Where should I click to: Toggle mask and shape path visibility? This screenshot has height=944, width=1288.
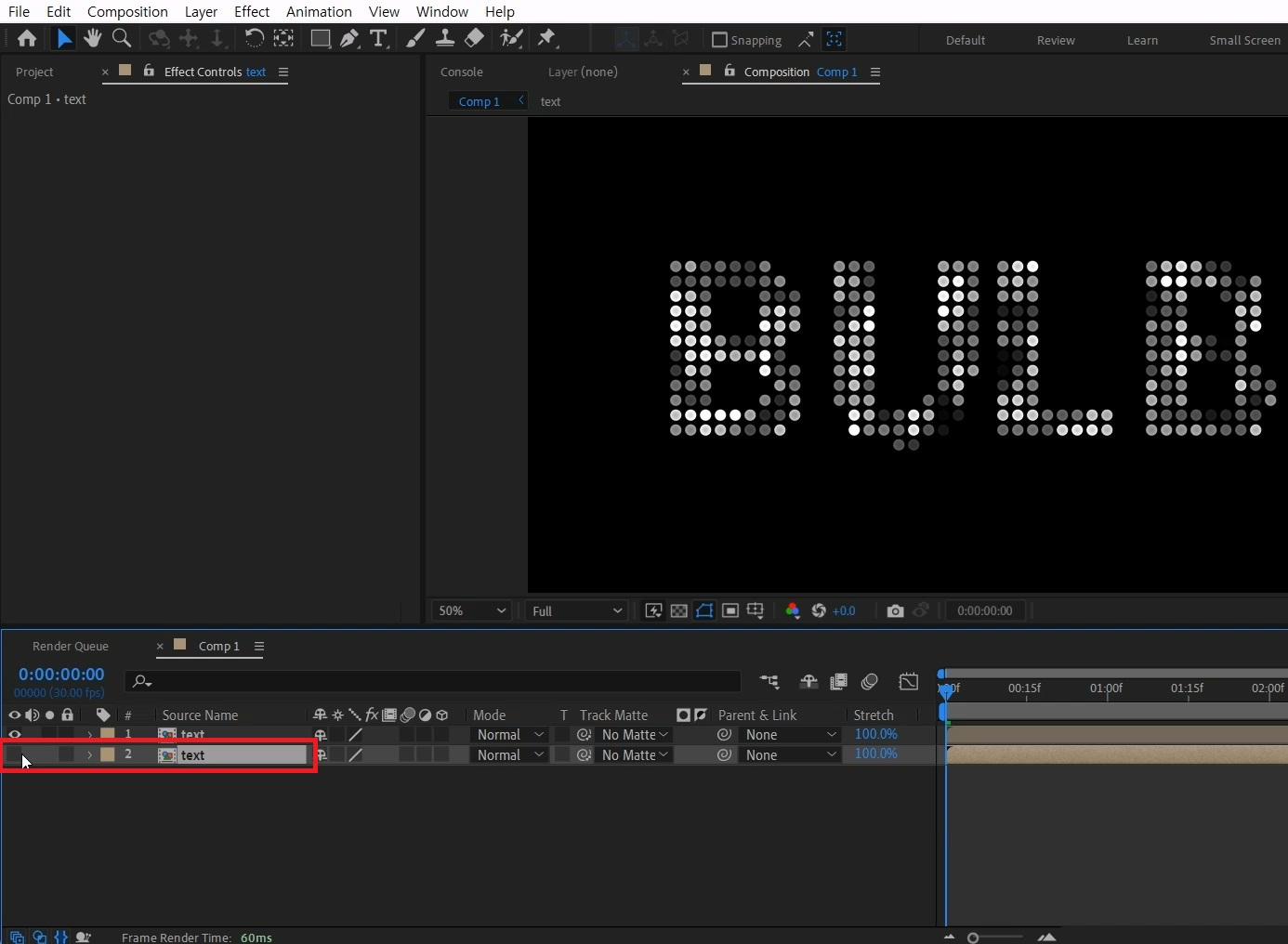(x=704, y=610)
